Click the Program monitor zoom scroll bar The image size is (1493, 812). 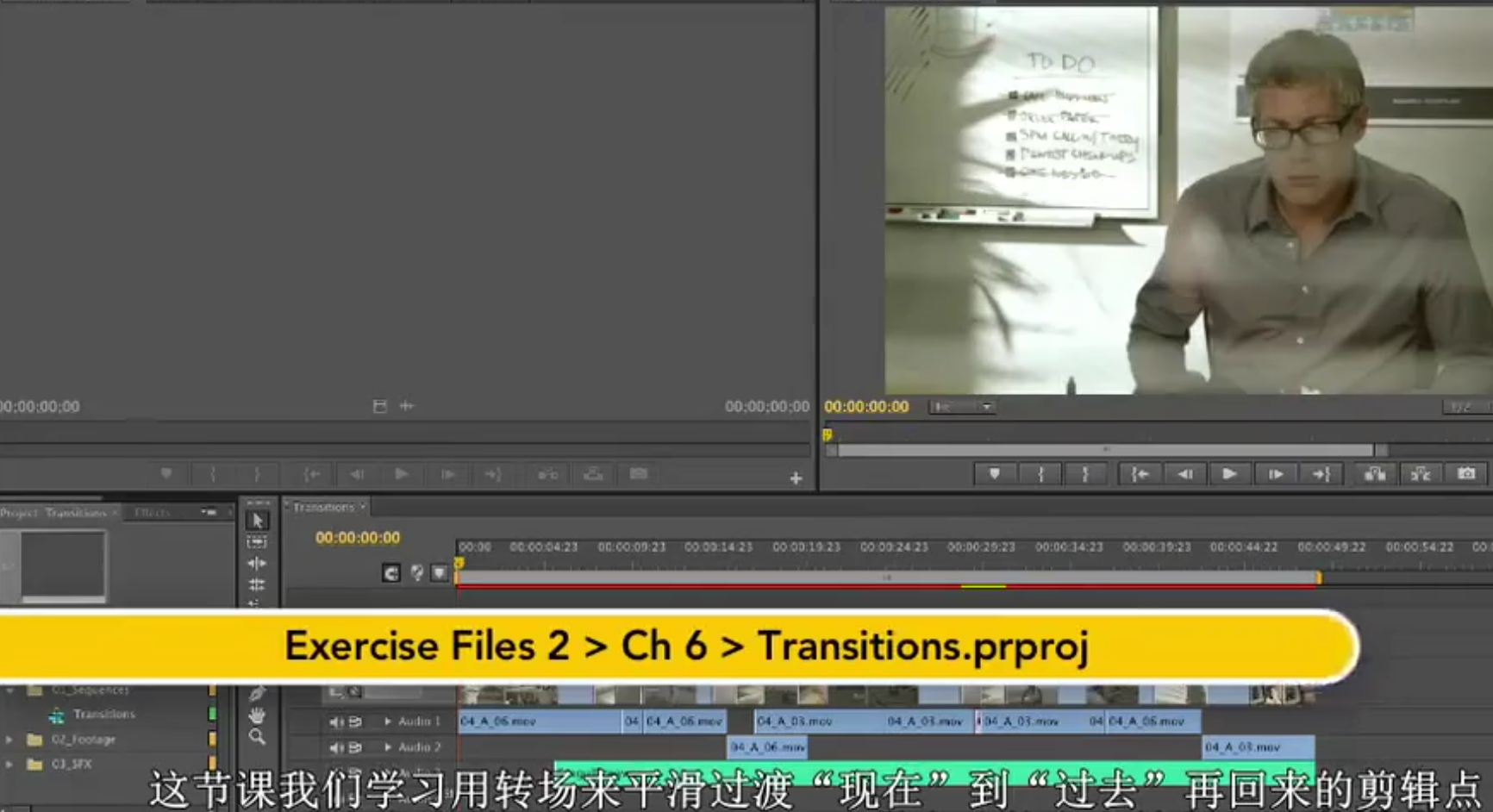(x=1105, y=451)
